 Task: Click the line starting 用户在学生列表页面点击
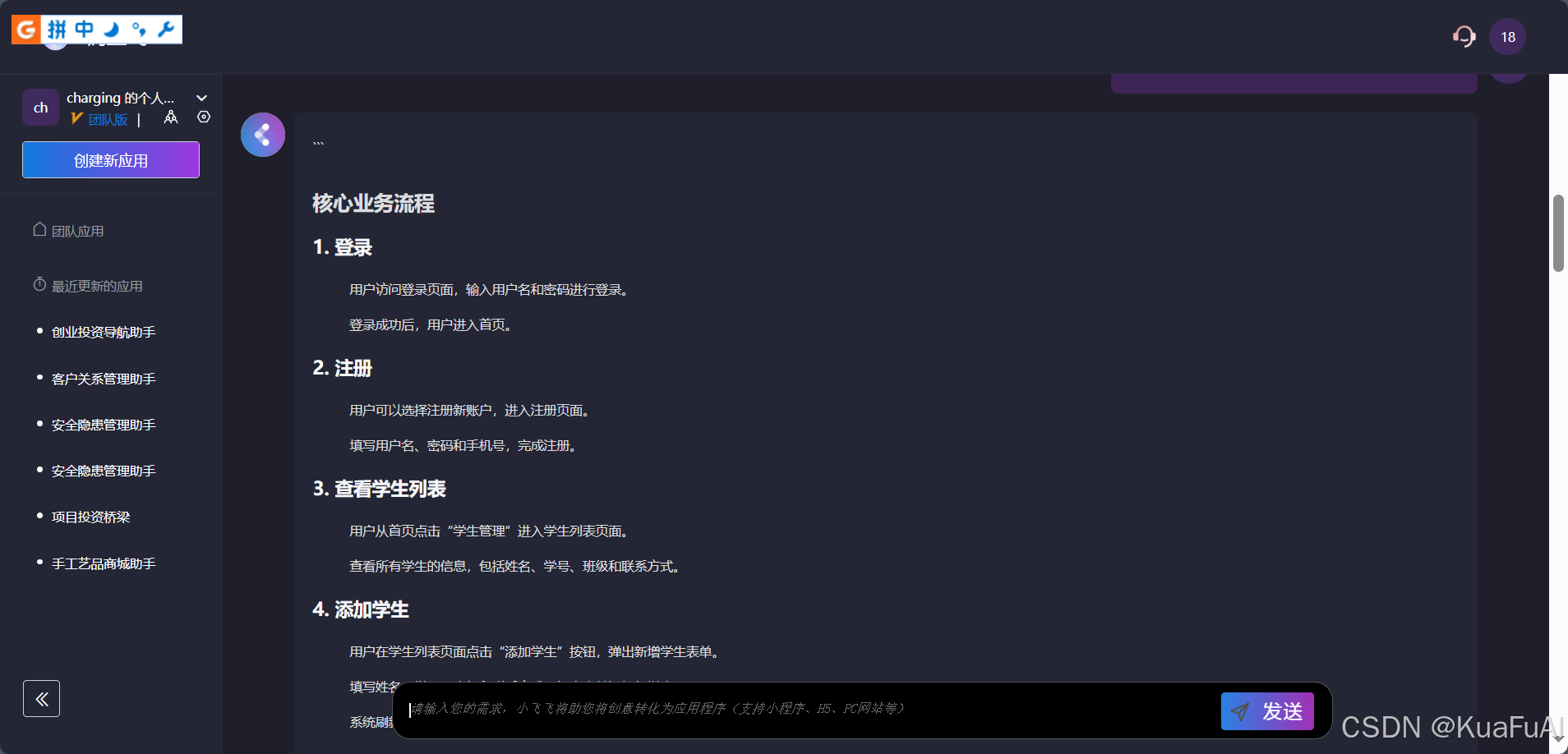(537, 652)
